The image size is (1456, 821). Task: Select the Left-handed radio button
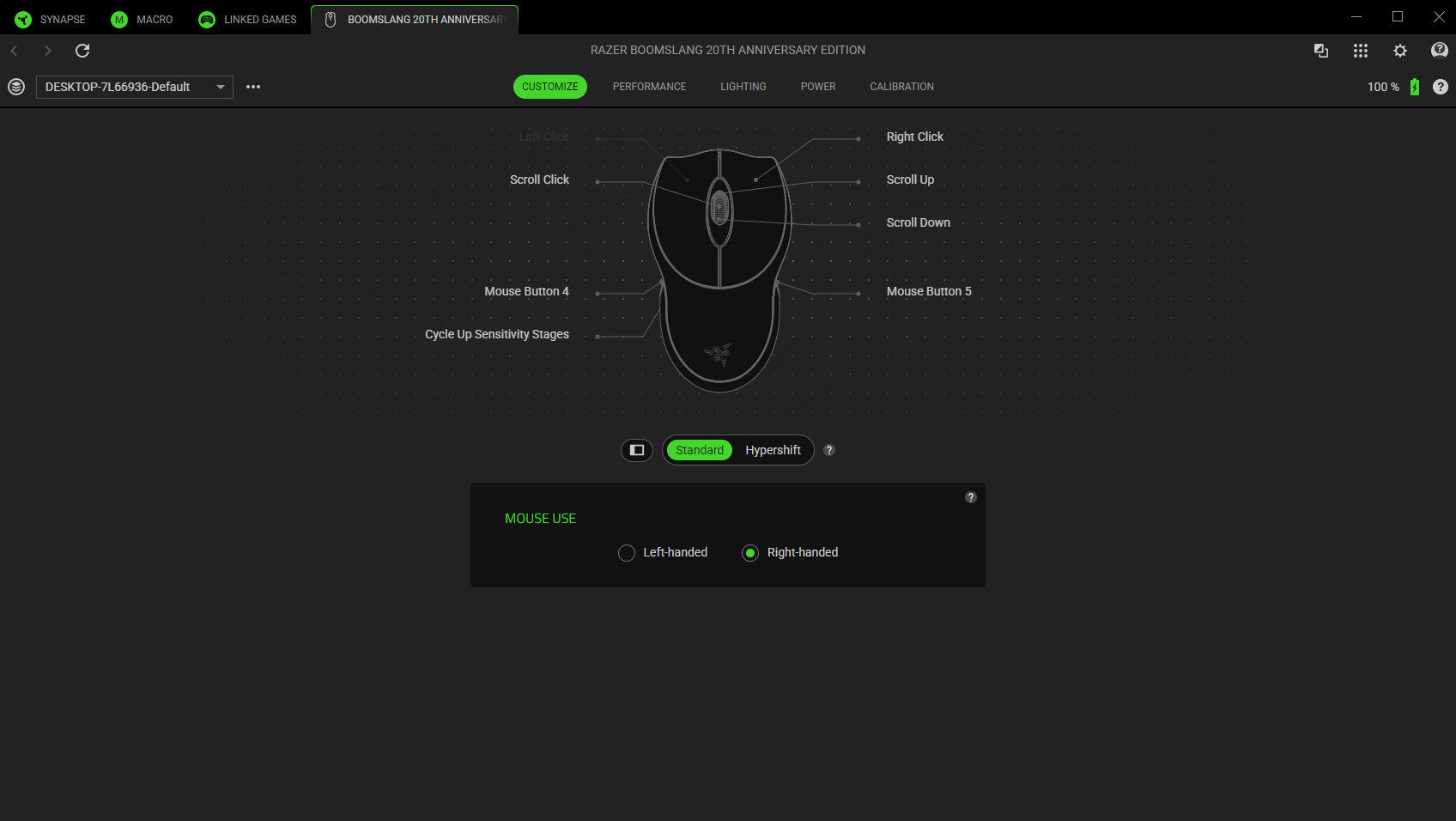627,553
